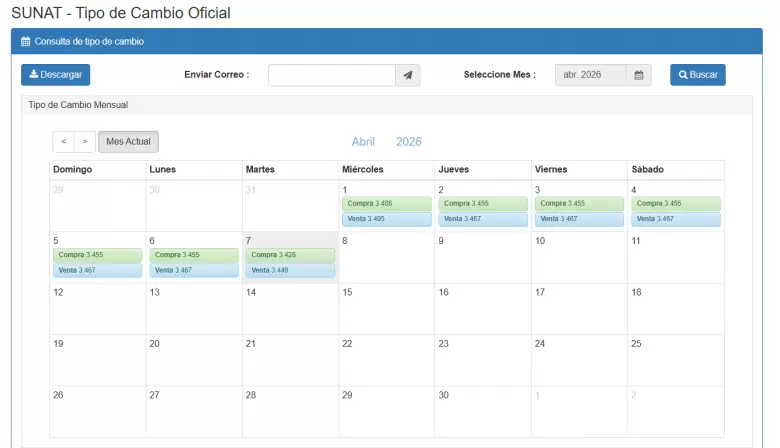Select the Compra 3.486 badge on April 1
This screenshot has width=780, height=448.
pyautogui.click(x=386, y=203)
